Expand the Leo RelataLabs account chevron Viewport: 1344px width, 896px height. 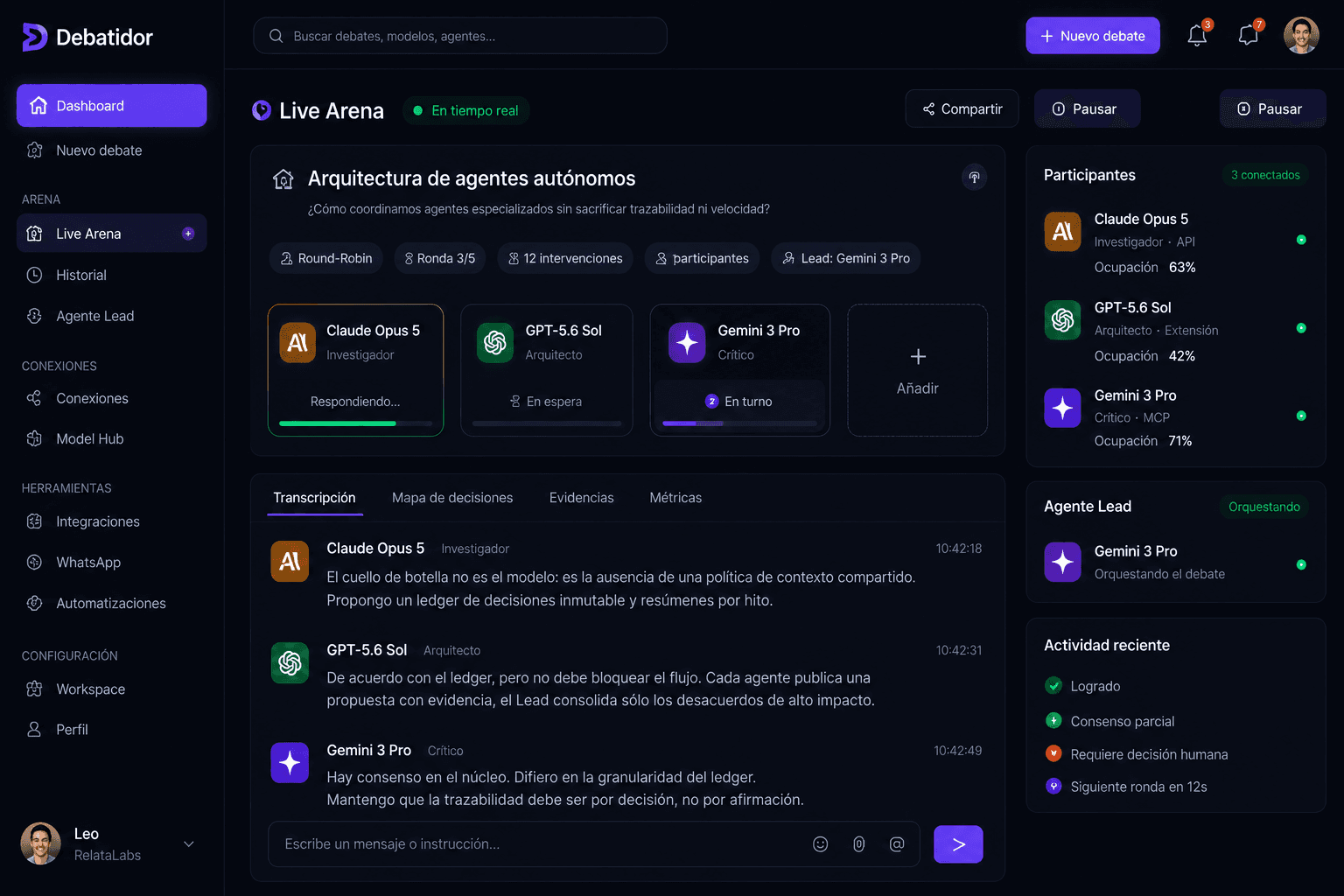point(189,844)
